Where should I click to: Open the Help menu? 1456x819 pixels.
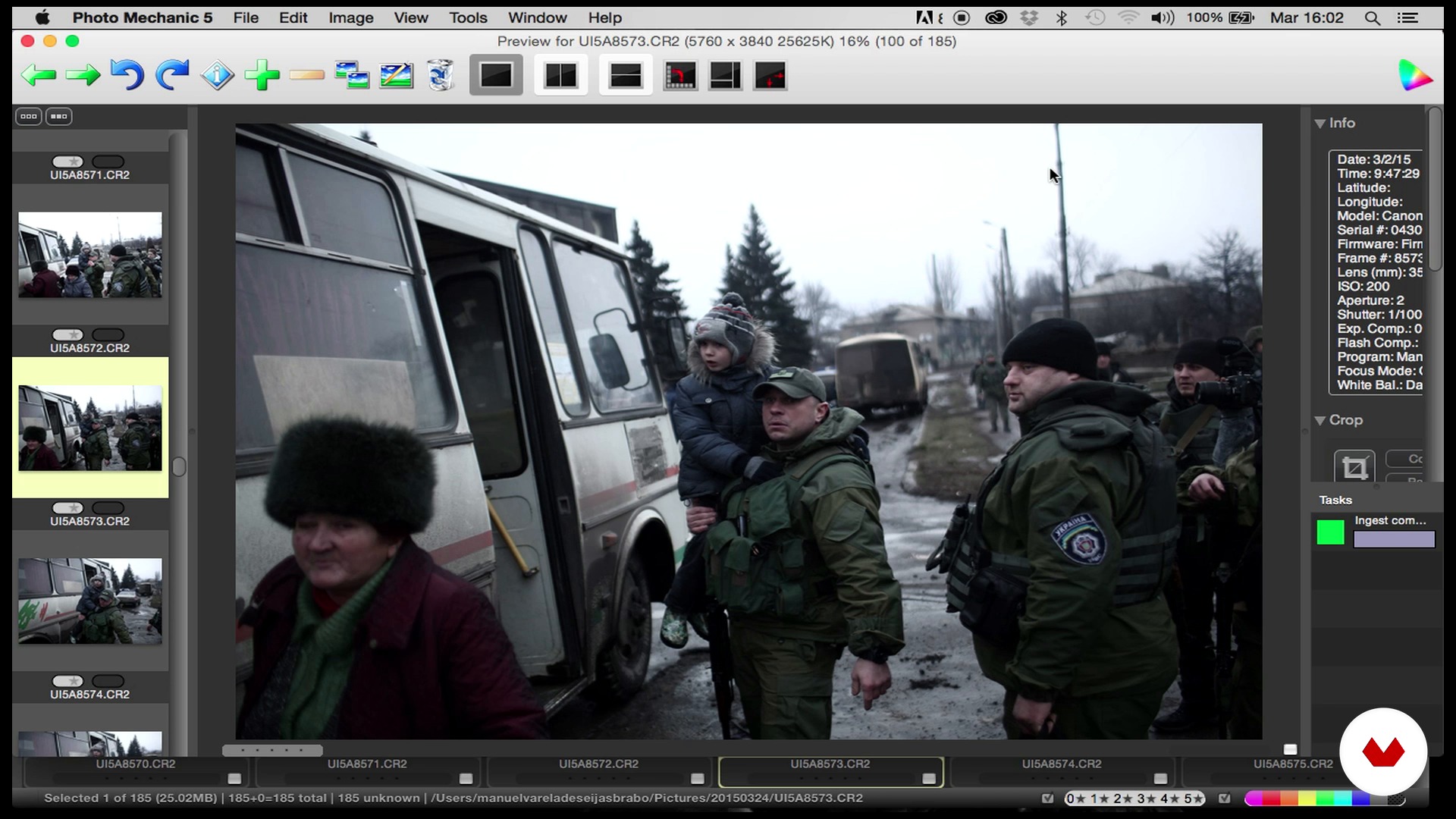[605, 17]
